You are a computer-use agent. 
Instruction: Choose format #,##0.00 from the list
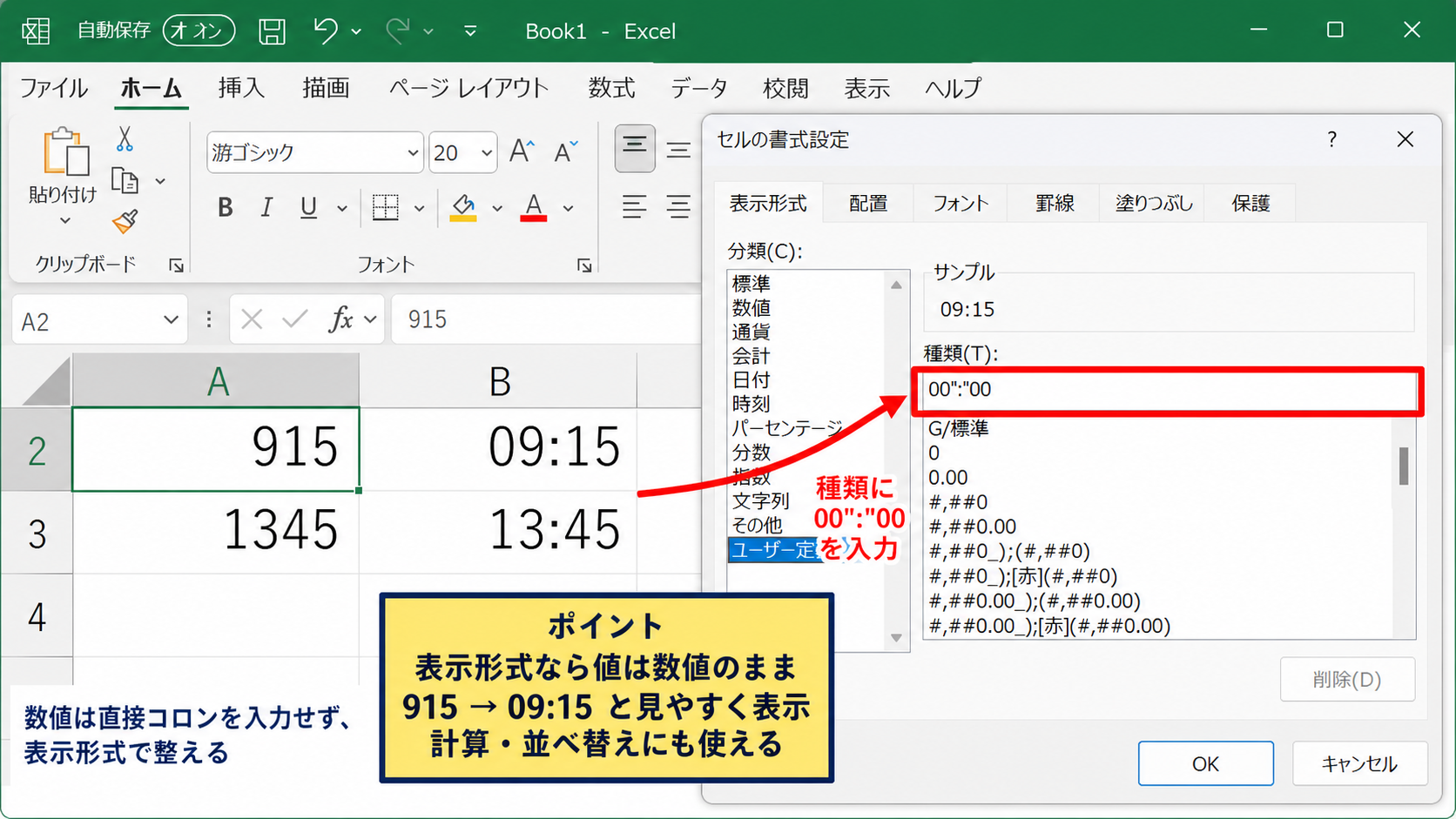pyautogui.click(x=973, y=527)
